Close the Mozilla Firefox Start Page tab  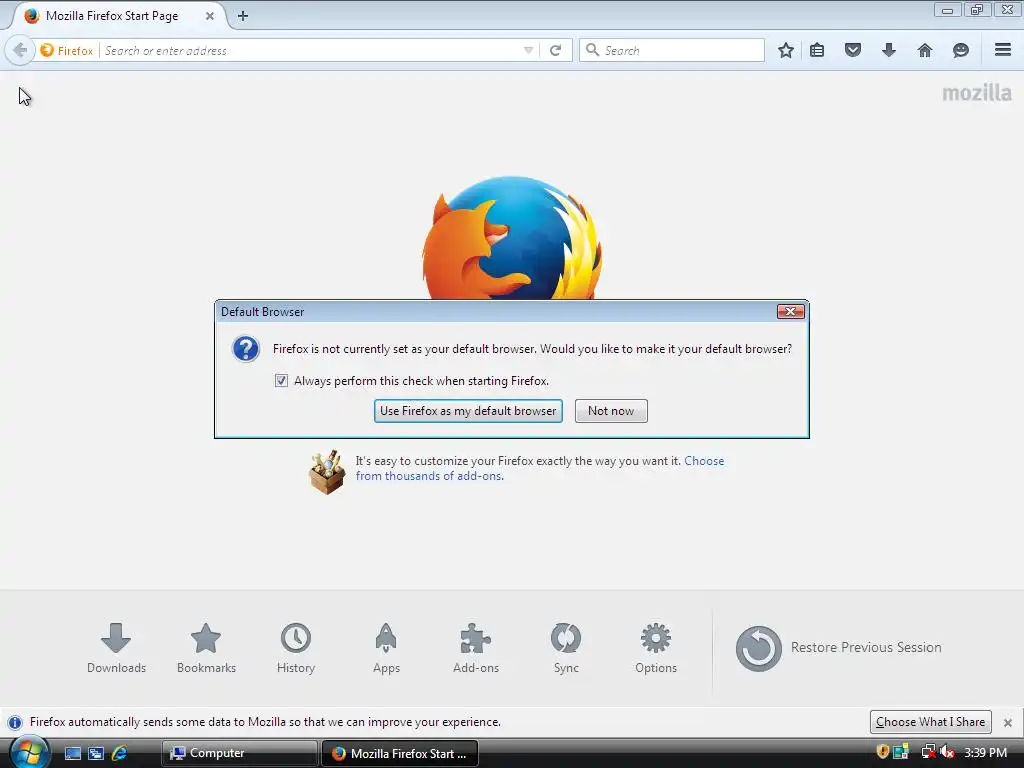(x=210, y=16)
